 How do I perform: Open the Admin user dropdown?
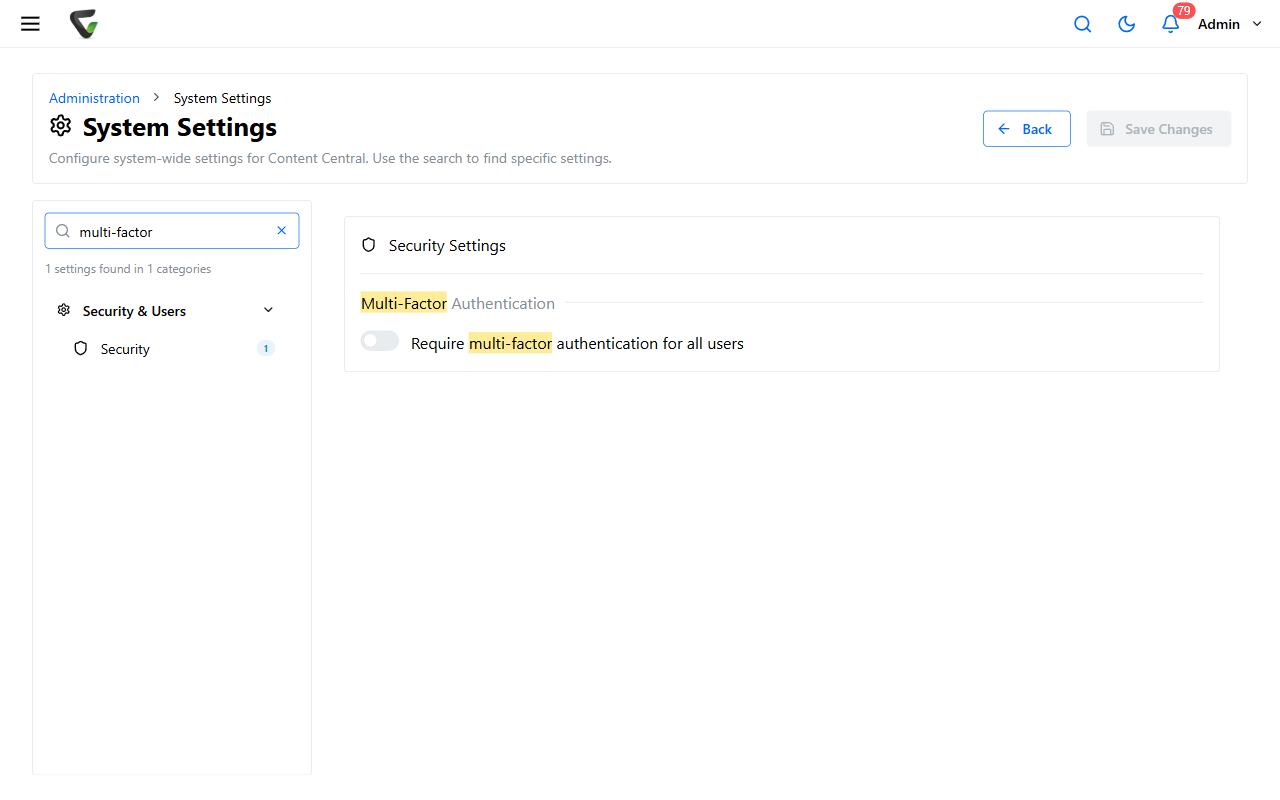(x=1230, y=24)
